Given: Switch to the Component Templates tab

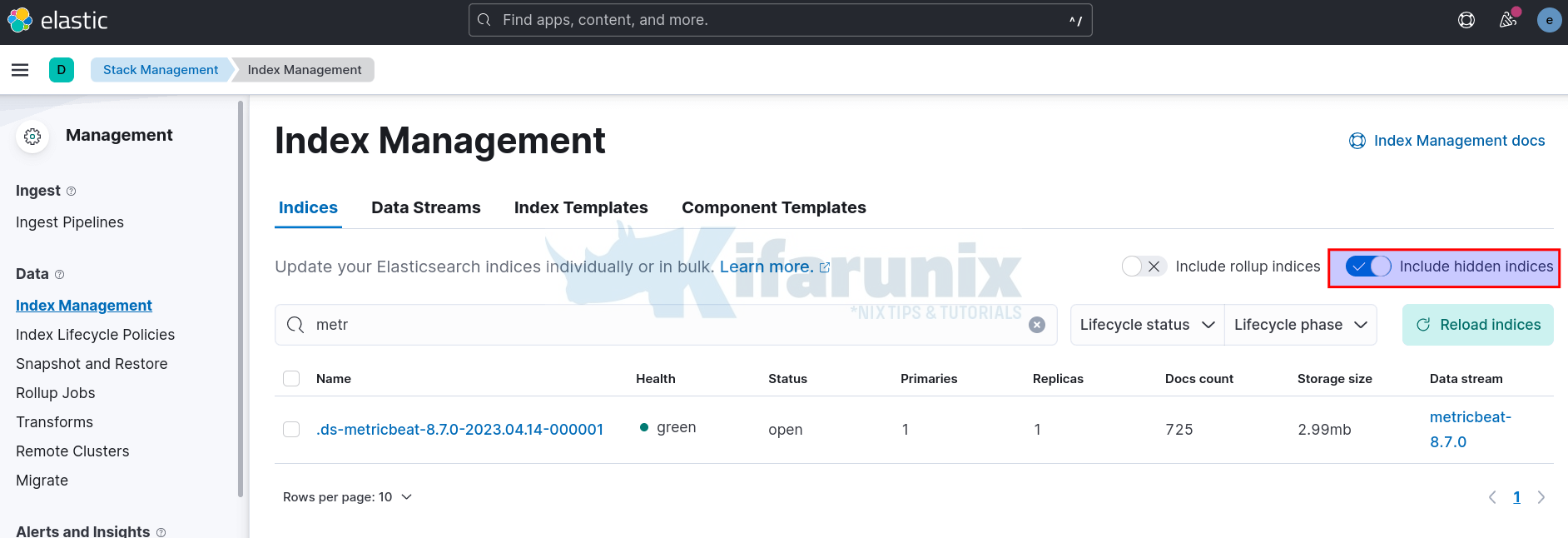Looking at the screenshot, I should pos(774,208).
